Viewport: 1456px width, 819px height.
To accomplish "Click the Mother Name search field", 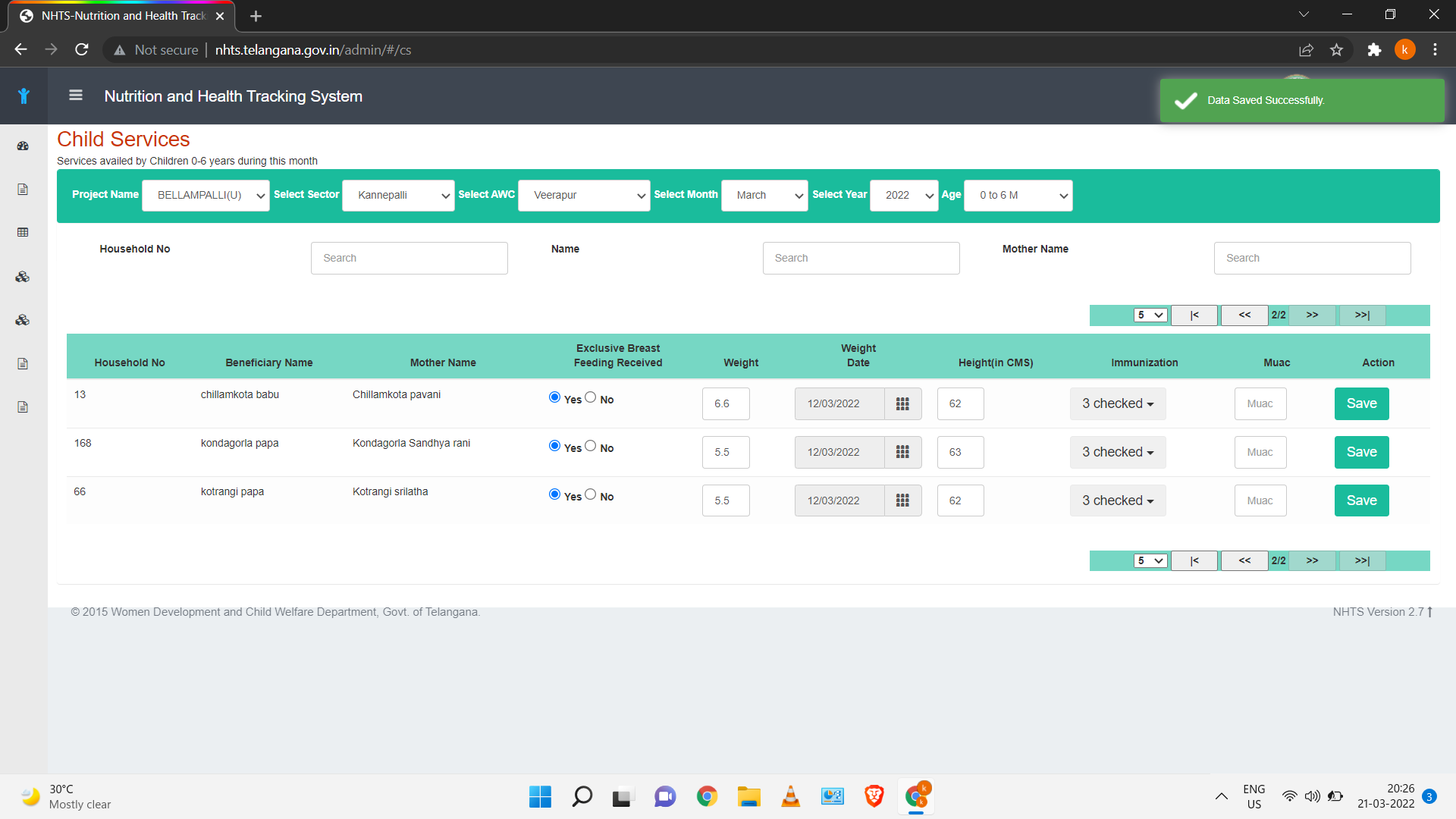I will click(x=1312, y=258).
